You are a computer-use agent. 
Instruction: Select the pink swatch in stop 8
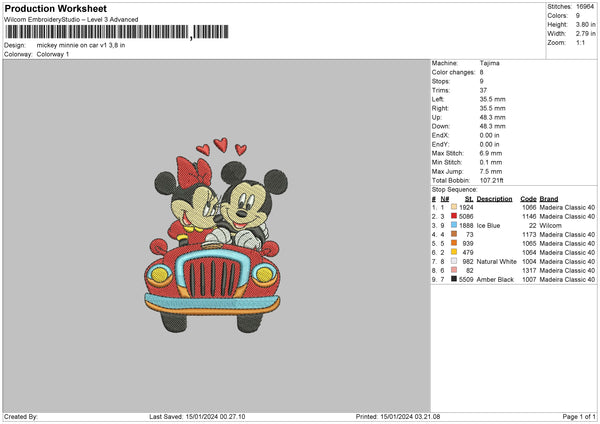pyautogui.click(x=453, y=270)
